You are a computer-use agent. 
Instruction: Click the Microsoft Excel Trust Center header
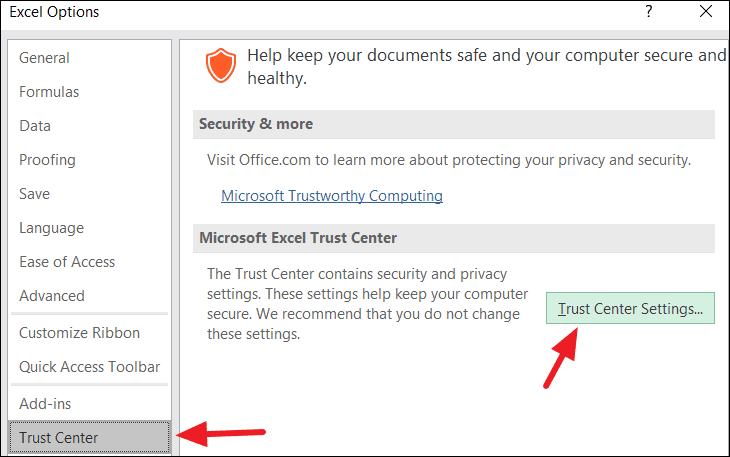298,238
